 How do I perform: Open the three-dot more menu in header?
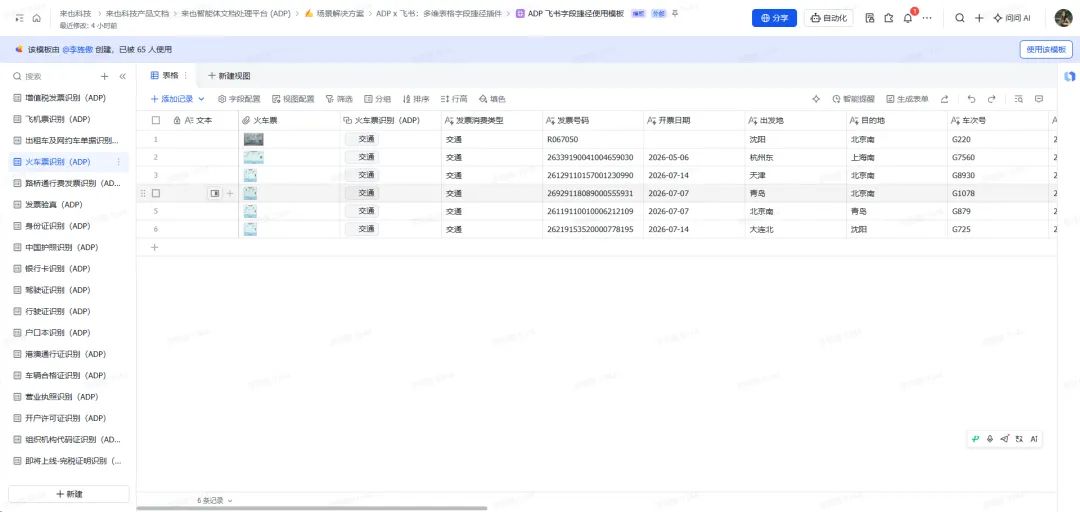[x=927, y=19]
